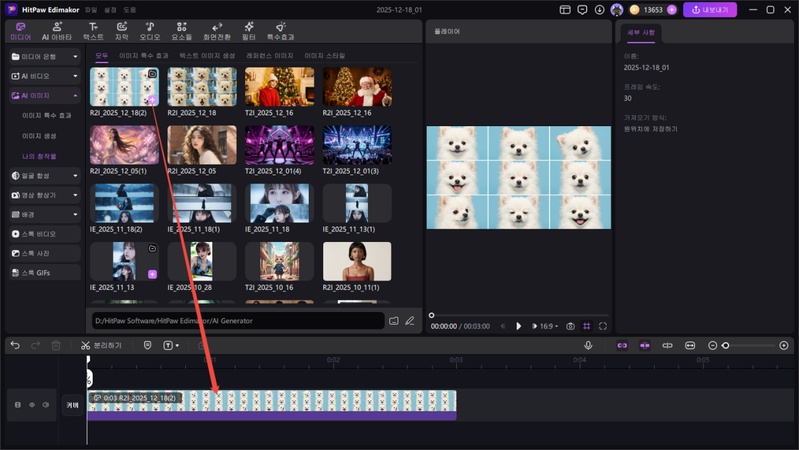Zoom out the timeline with minus icon
This screenshot has width=799, height=450.
712,346
